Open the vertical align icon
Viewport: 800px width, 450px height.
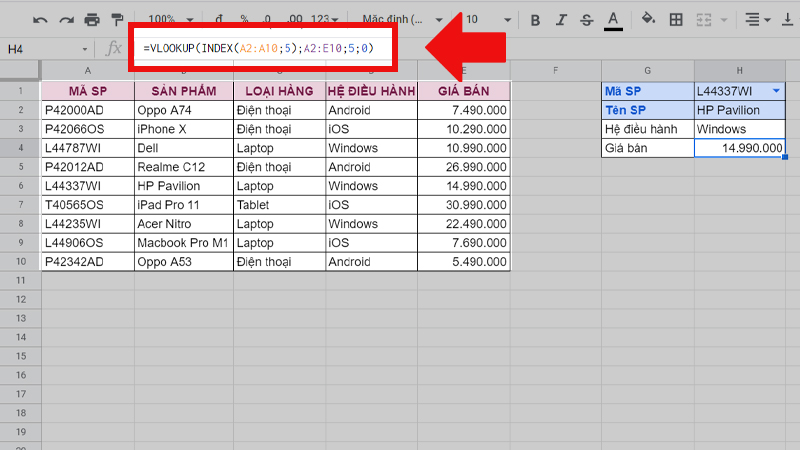787,20
